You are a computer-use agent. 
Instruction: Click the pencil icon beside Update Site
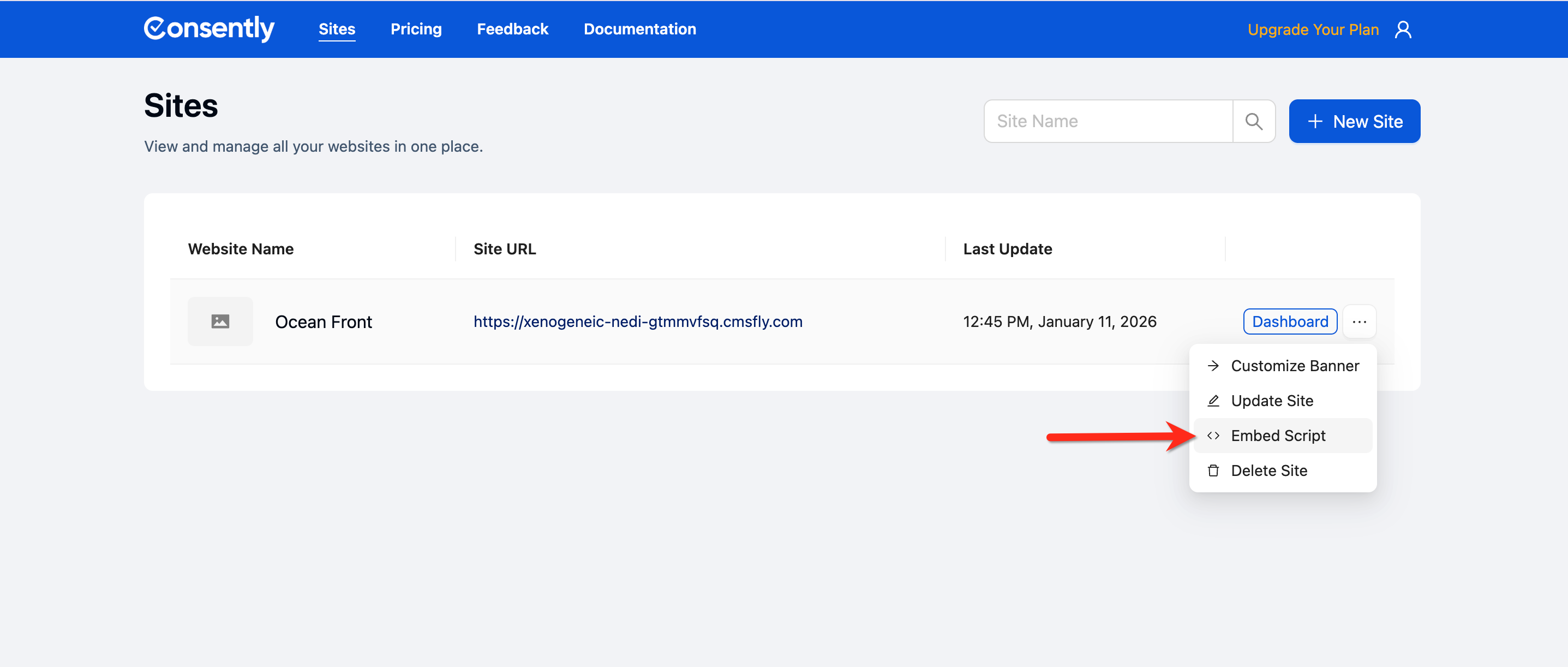(x=1214, y=401)
